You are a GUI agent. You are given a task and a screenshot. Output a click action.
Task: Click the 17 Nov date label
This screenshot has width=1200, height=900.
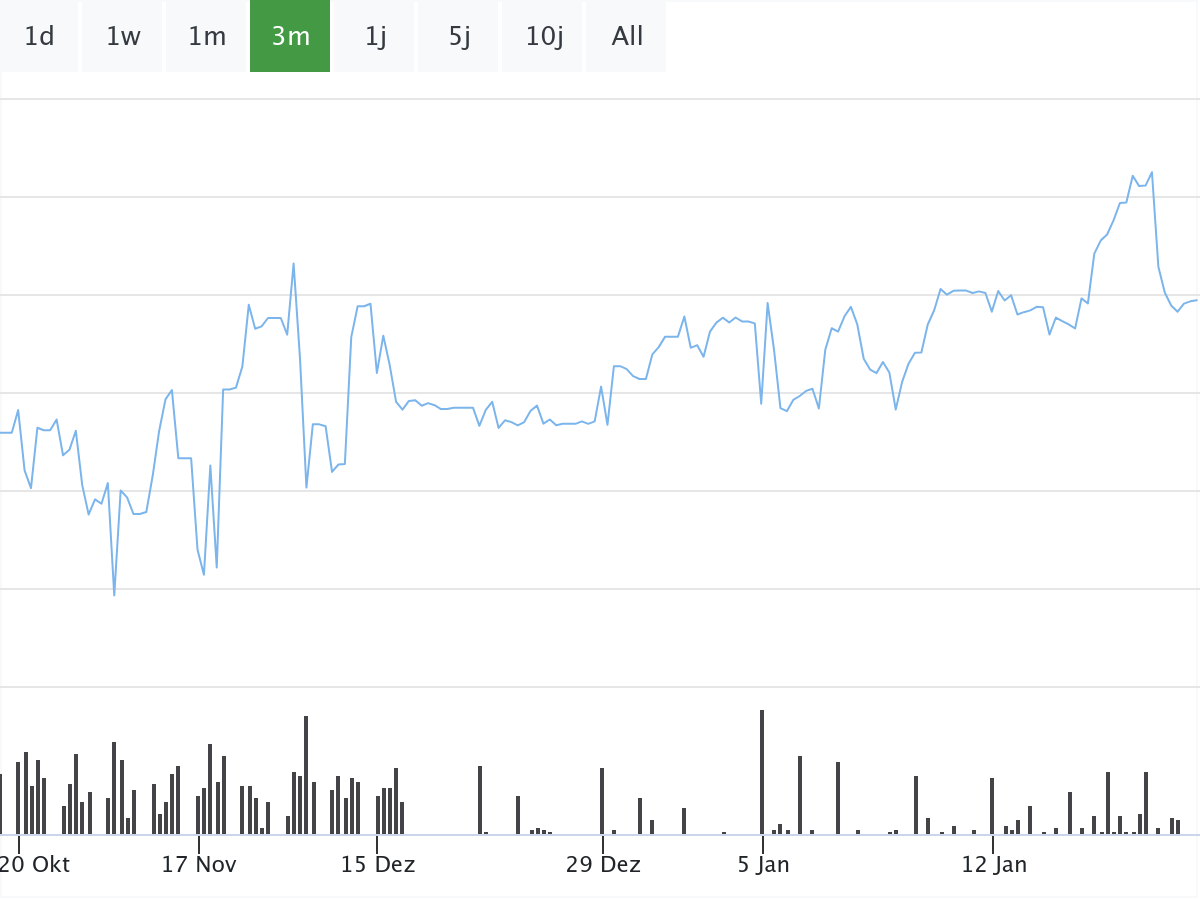click(x=199, y=865)
